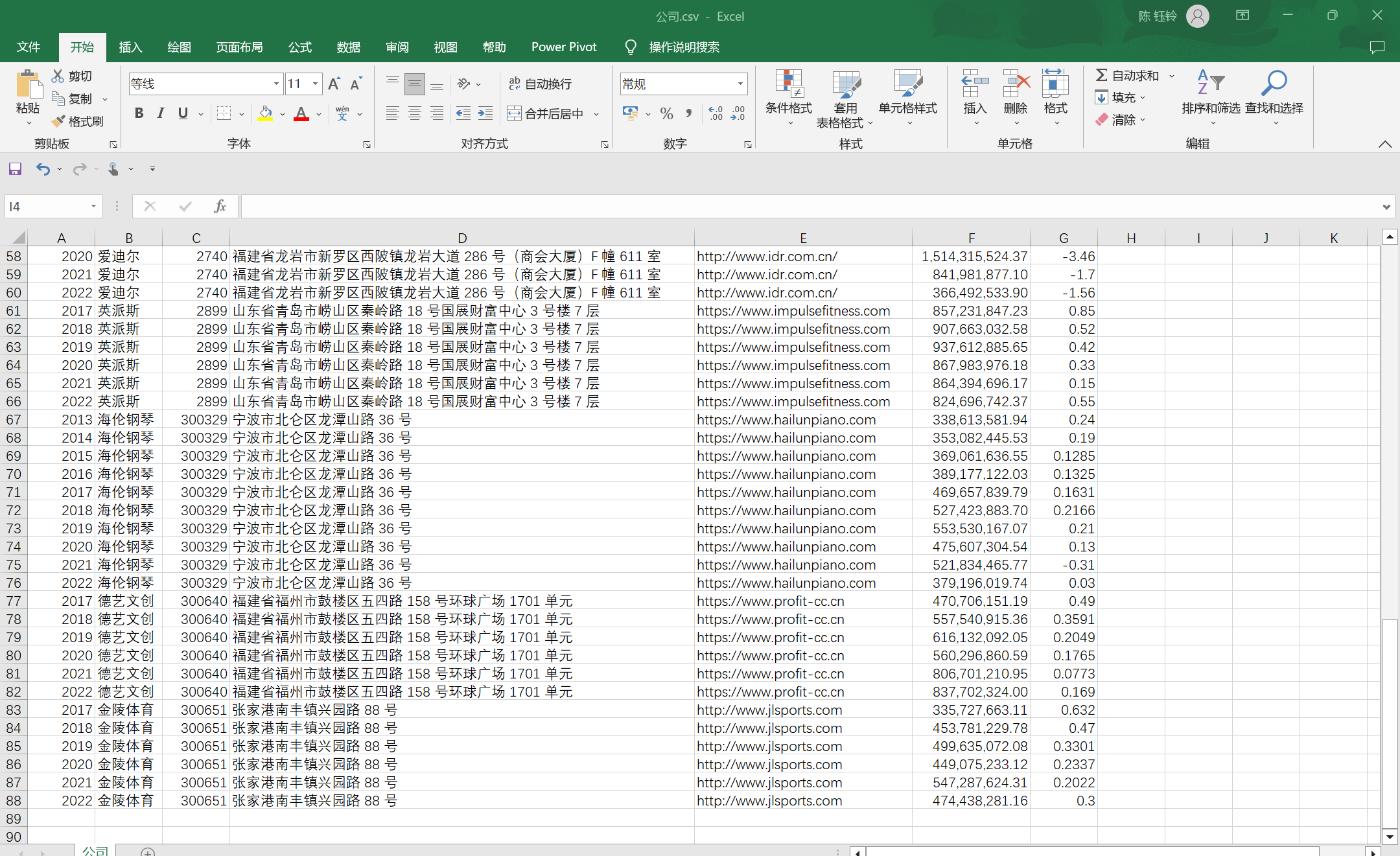The image size is (1400, 856).
Task: Click the Cut scissors icon
Action: click(58, 76)
